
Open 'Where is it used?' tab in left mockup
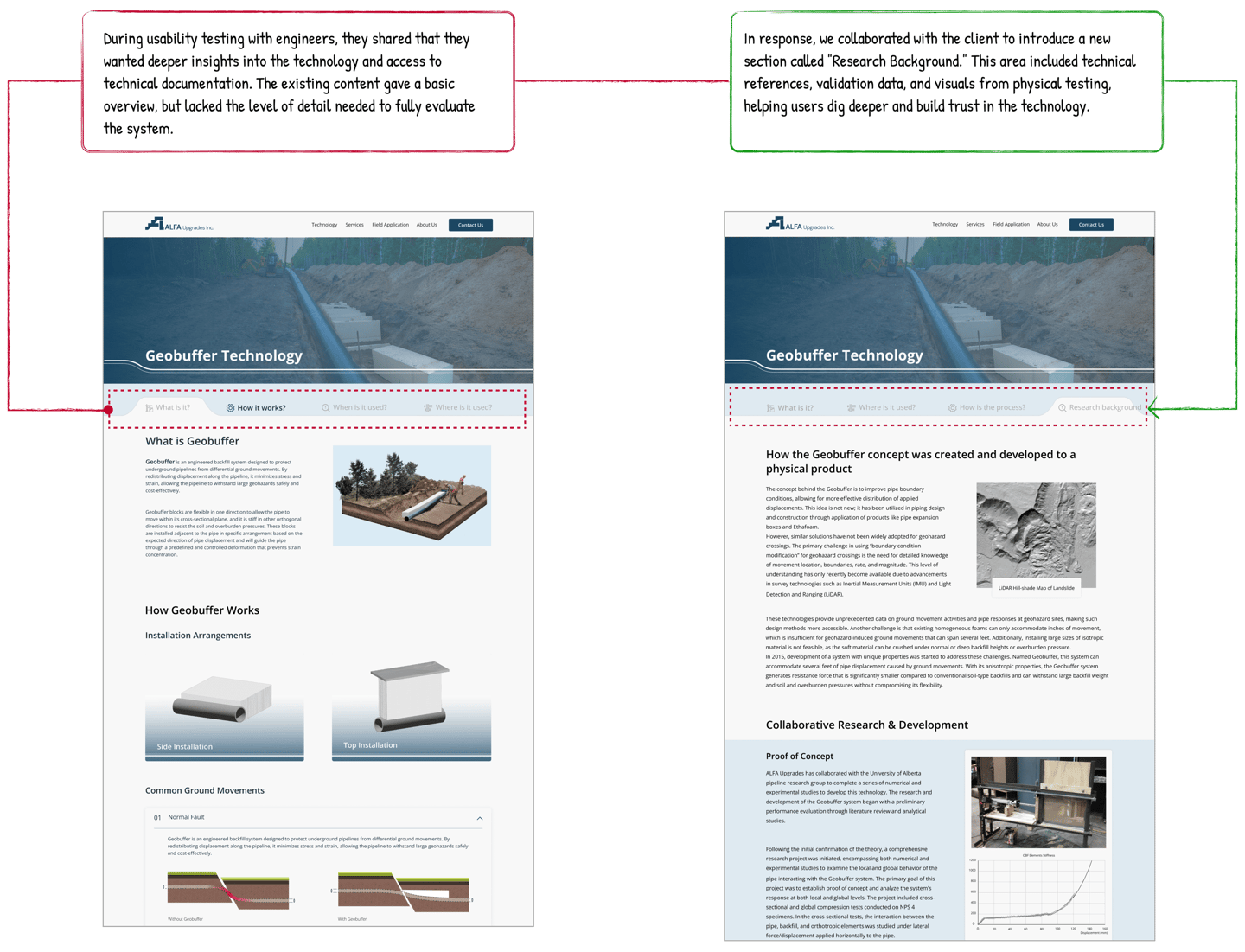458,407
